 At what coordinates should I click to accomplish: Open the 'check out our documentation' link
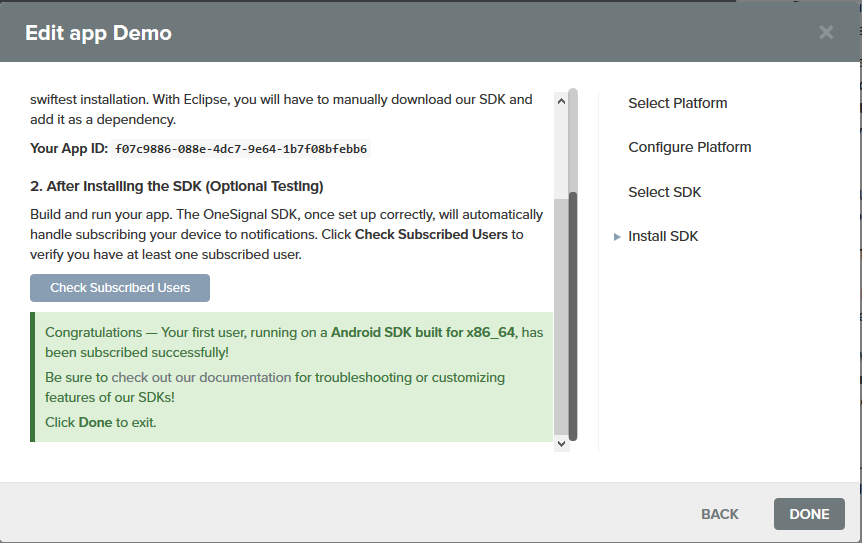pyautogui.click(x=201, y=378)
